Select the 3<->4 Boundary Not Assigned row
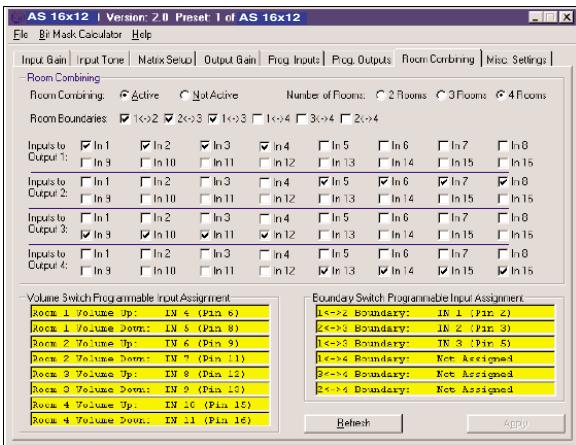Image resolution: width=576 pixels, height=445 pixels. (435, 374)
